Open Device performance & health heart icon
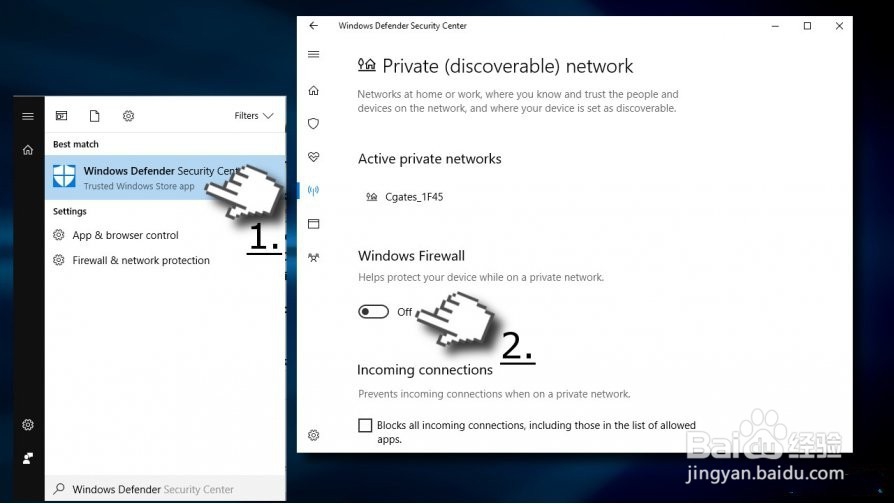894x504 pixels. coord(314,157)
